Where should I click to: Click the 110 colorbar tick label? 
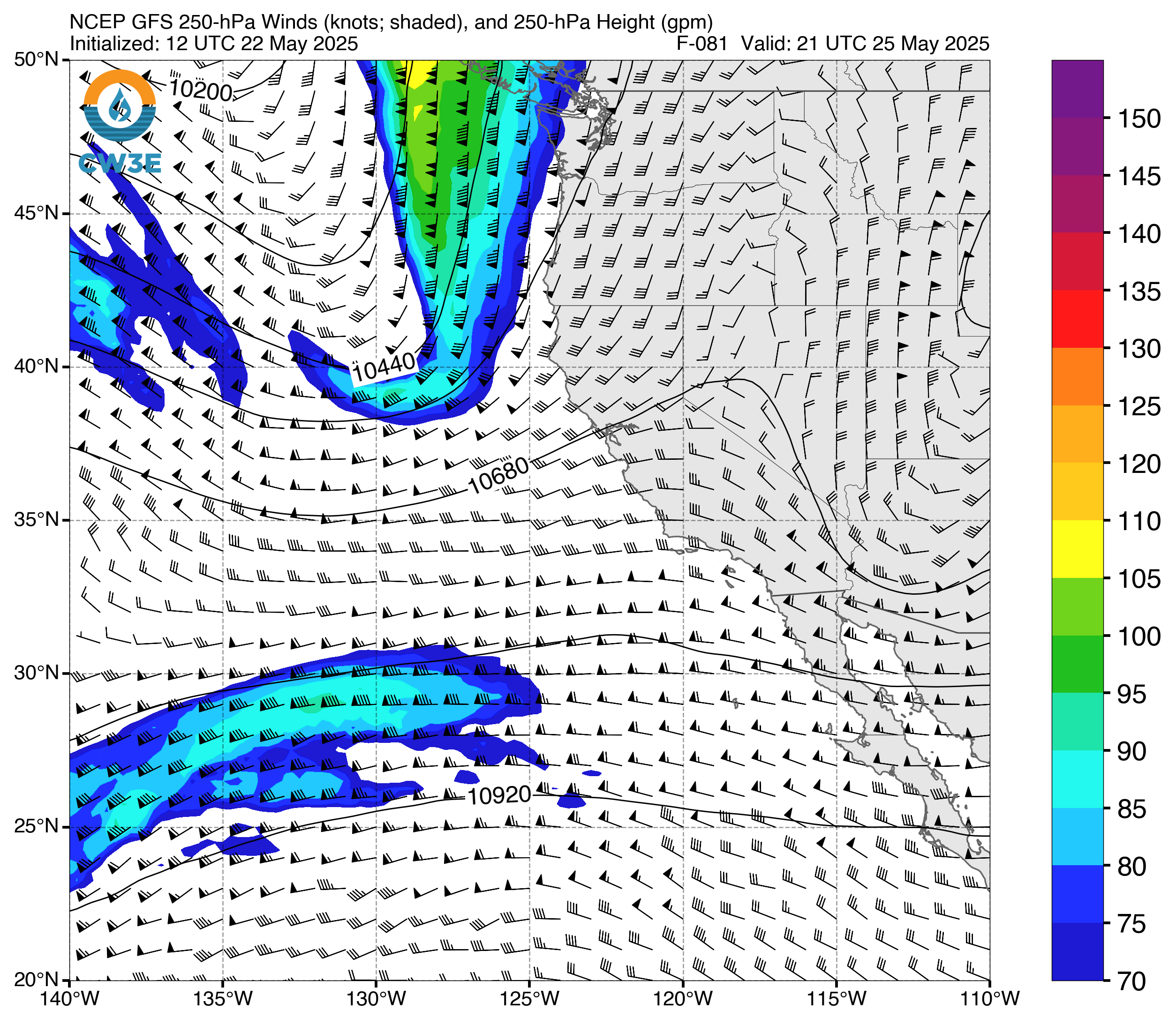1139,521
